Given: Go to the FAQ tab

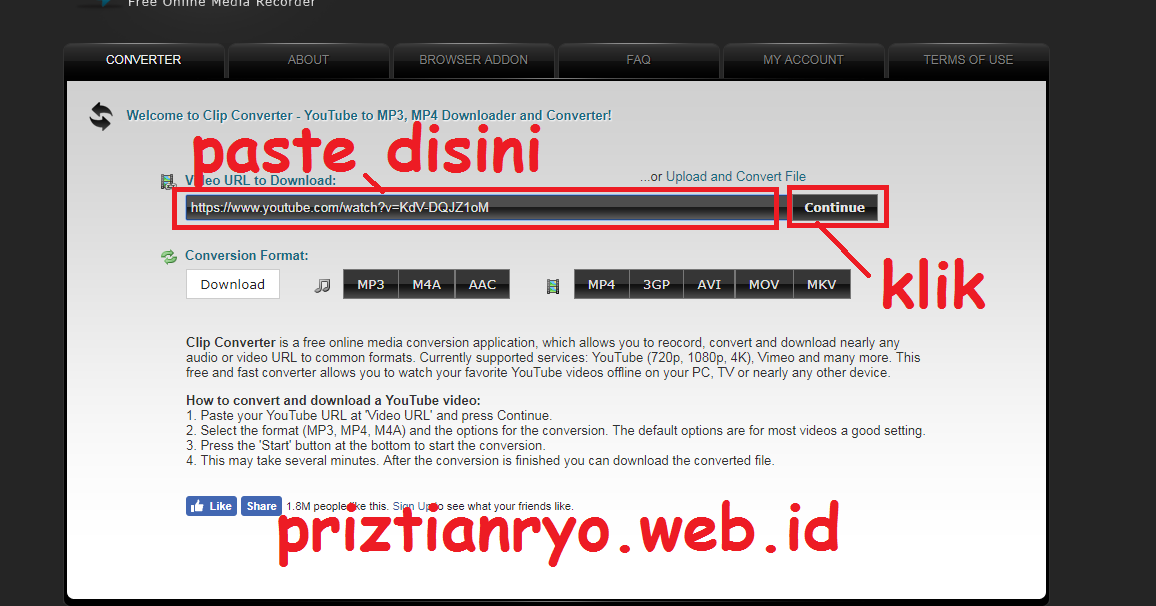Looking at the screenshot, I should click(x=638, y=60).
